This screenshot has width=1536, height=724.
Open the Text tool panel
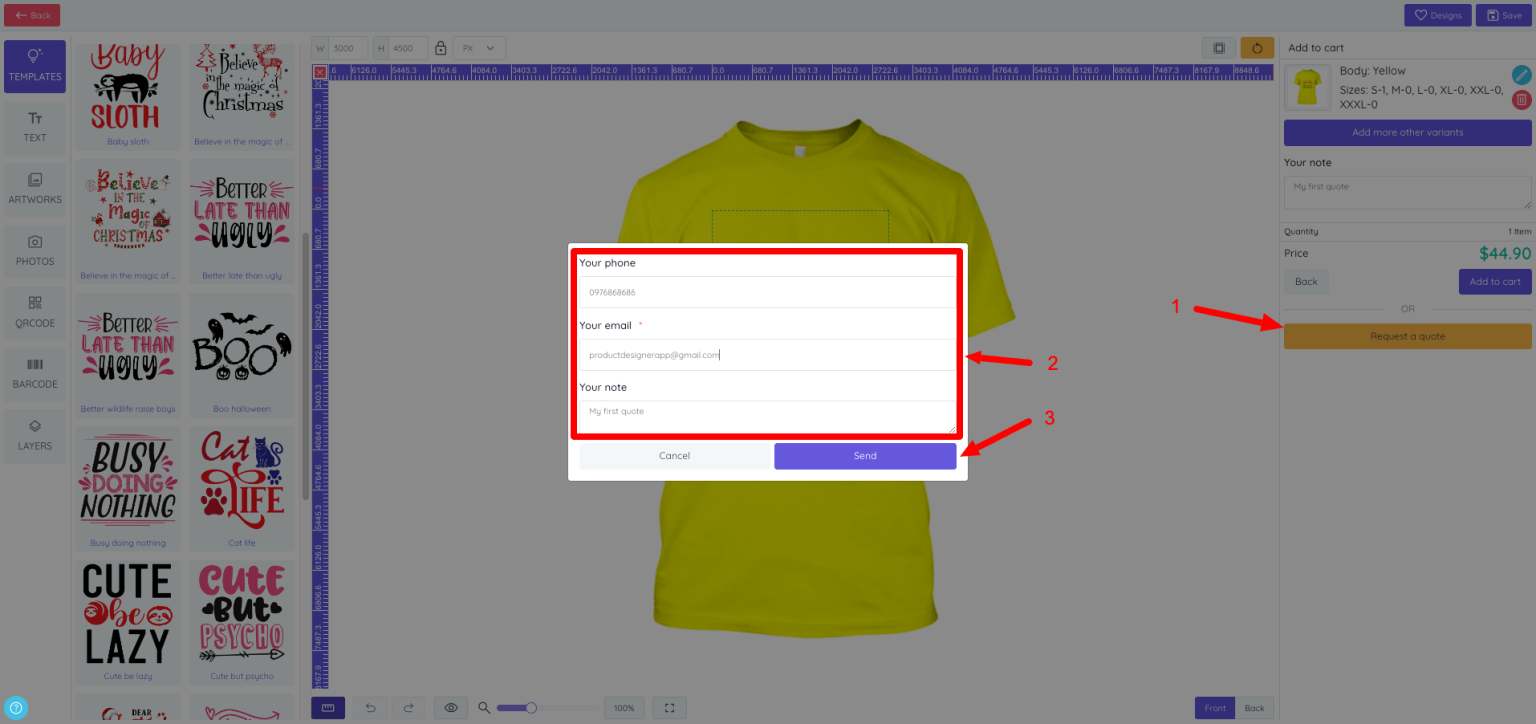coord(35,128)
